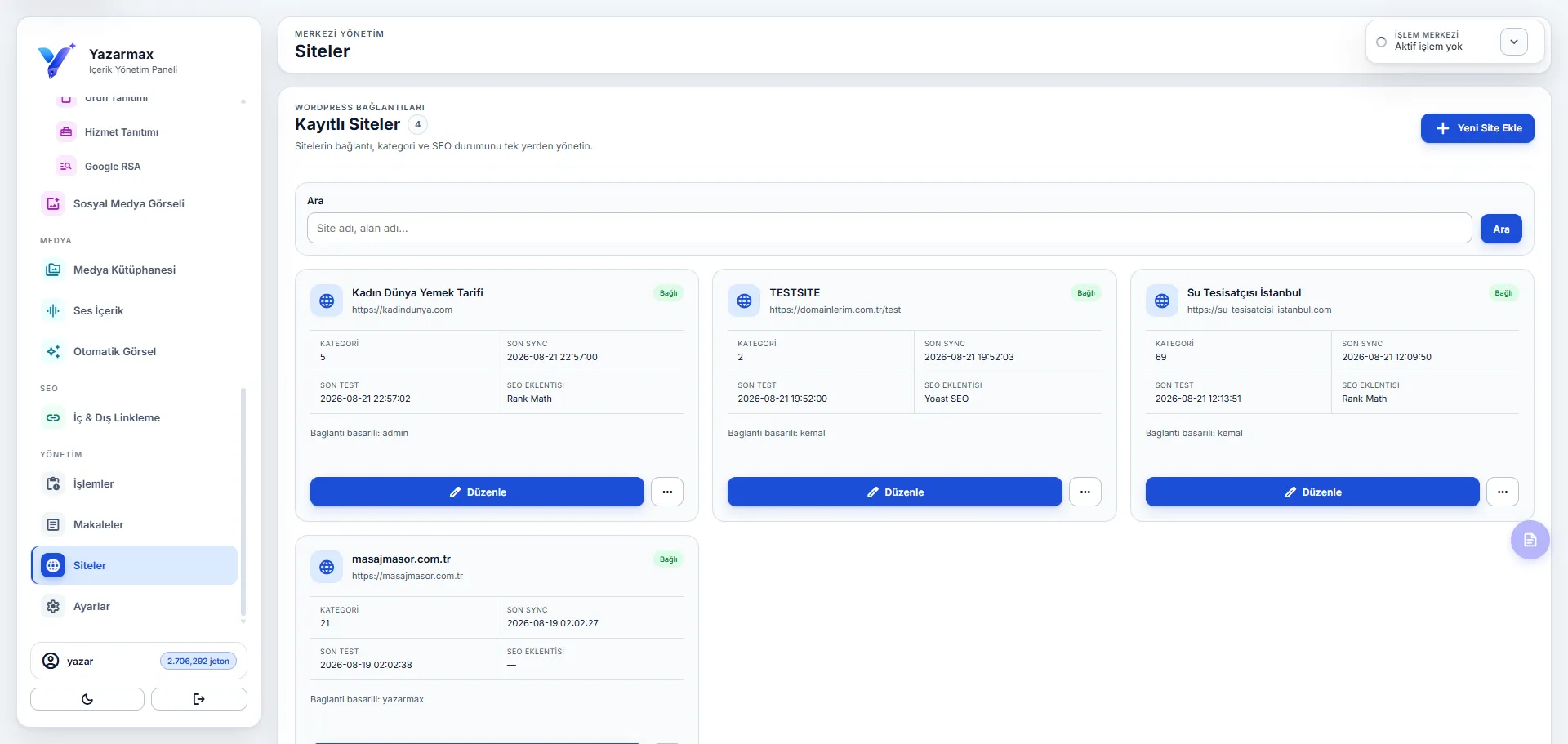Expand the İşlem Merkezi dropdown chevron

pos(1514,42)
